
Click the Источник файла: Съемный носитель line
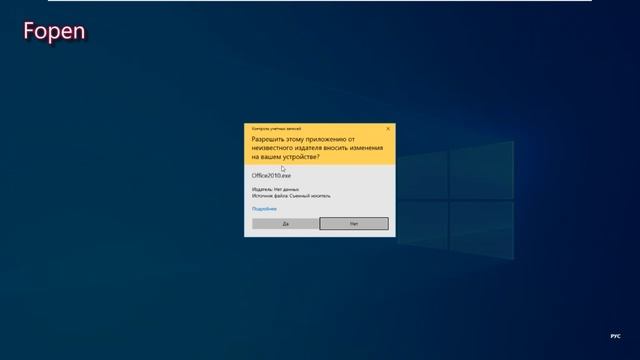(291, 196)
